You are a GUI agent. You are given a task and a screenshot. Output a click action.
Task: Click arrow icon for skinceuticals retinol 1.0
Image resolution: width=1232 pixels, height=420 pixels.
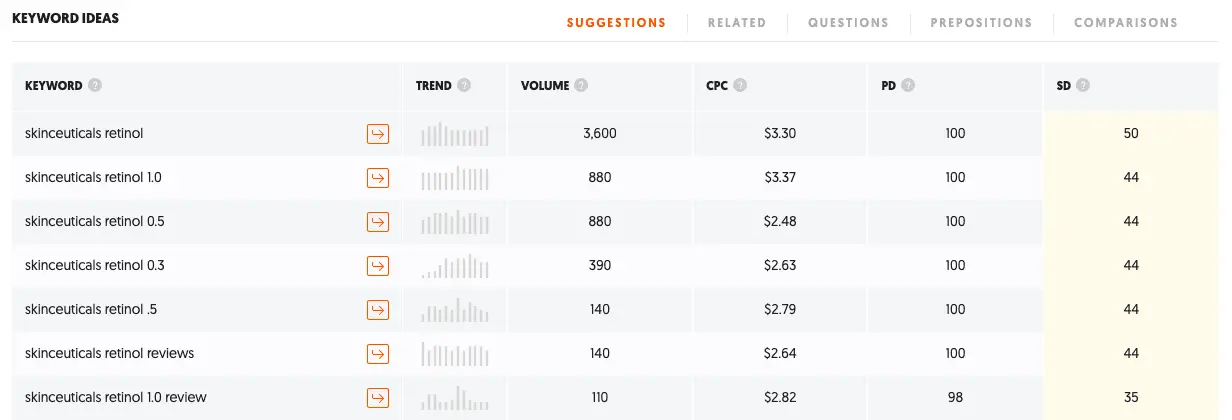pos(378,178)
